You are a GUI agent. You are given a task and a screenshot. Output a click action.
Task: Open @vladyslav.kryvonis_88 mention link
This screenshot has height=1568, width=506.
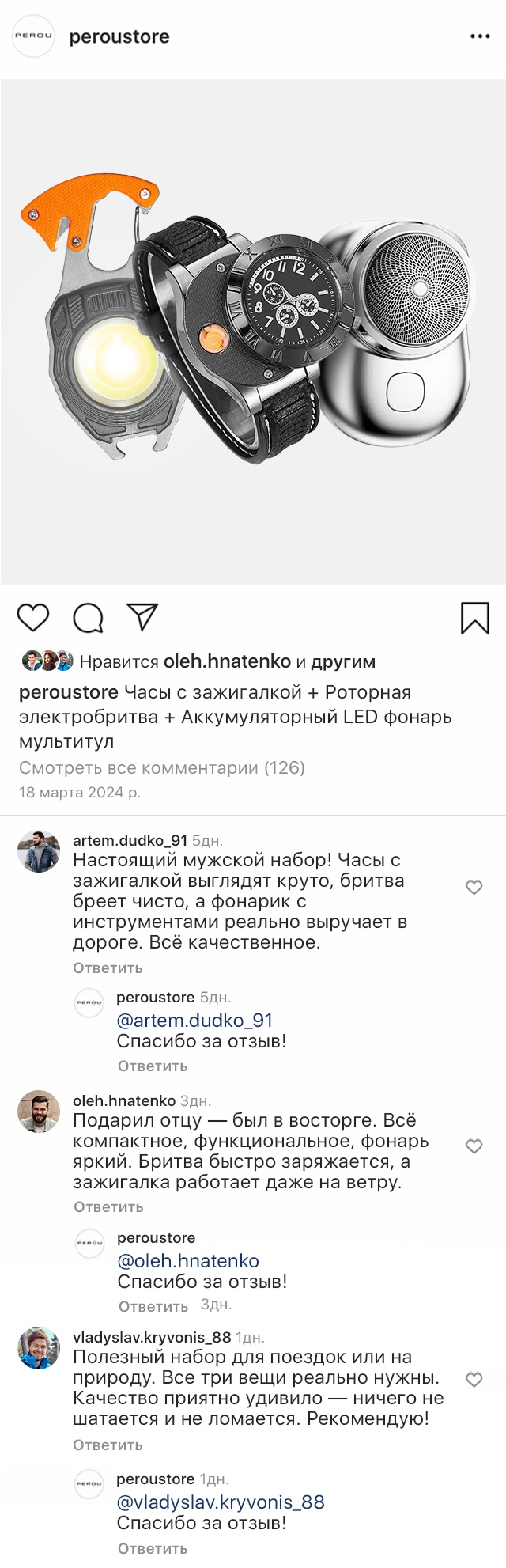coord(221,1502)
